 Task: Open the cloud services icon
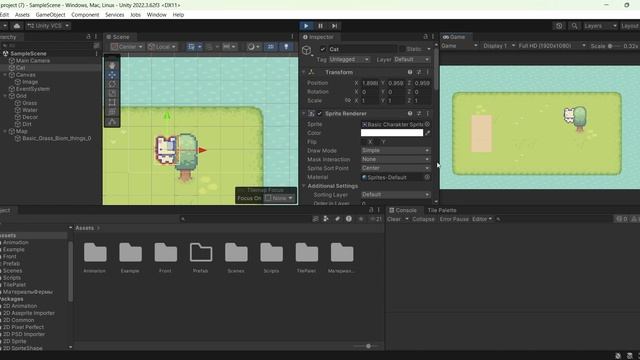point(17,26)
